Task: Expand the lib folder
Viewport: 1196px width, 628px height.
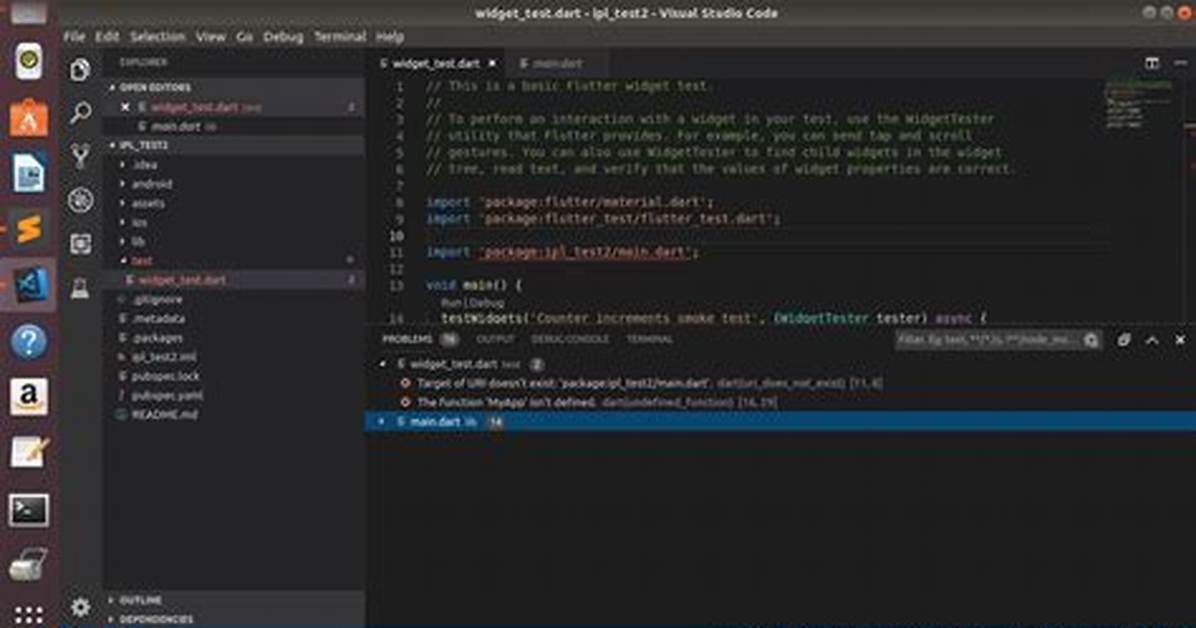Action: [x=138, y=242]
